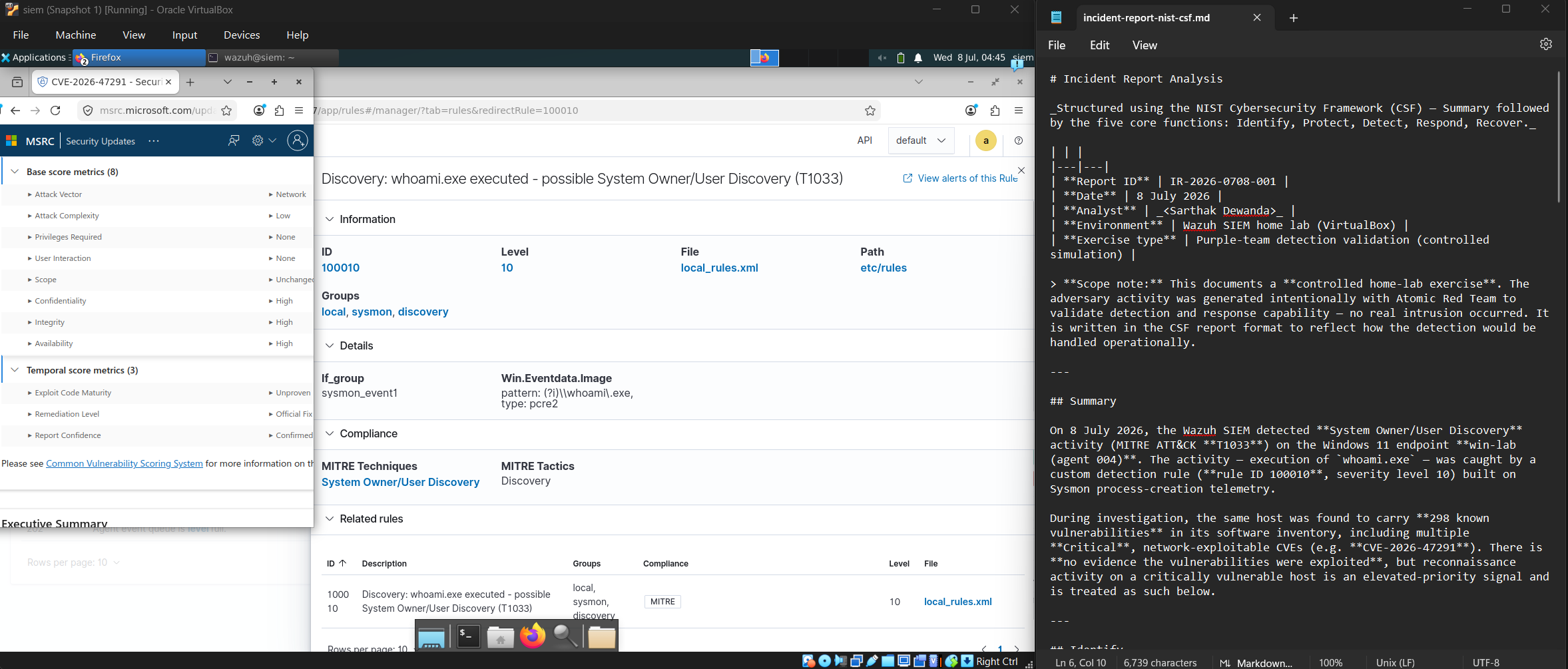
Task: Click the MSRC feedback person icon
Action: pyautogui.click(x=234, y=140)
